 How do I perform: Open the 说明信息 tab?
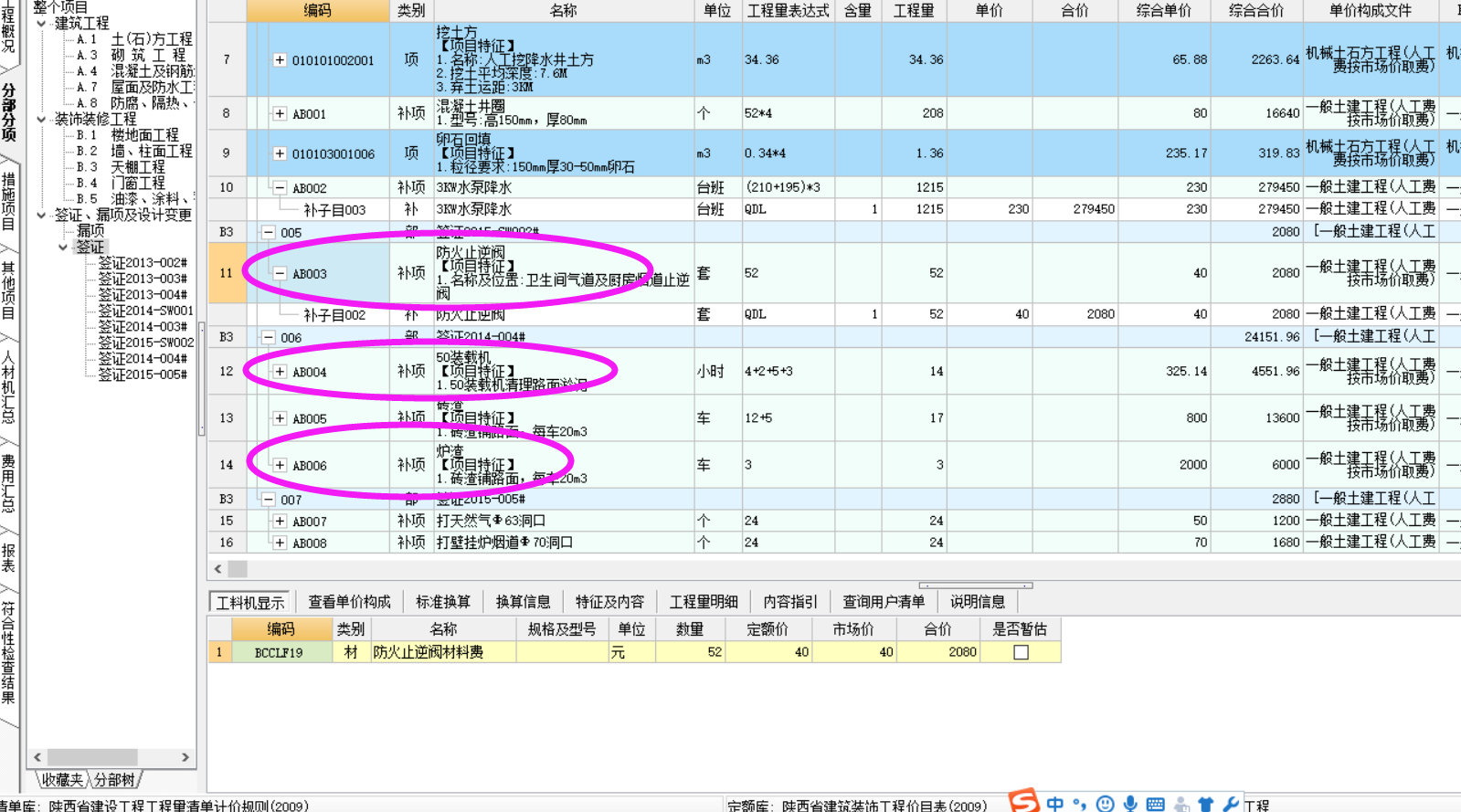click(x=978, y=602)
